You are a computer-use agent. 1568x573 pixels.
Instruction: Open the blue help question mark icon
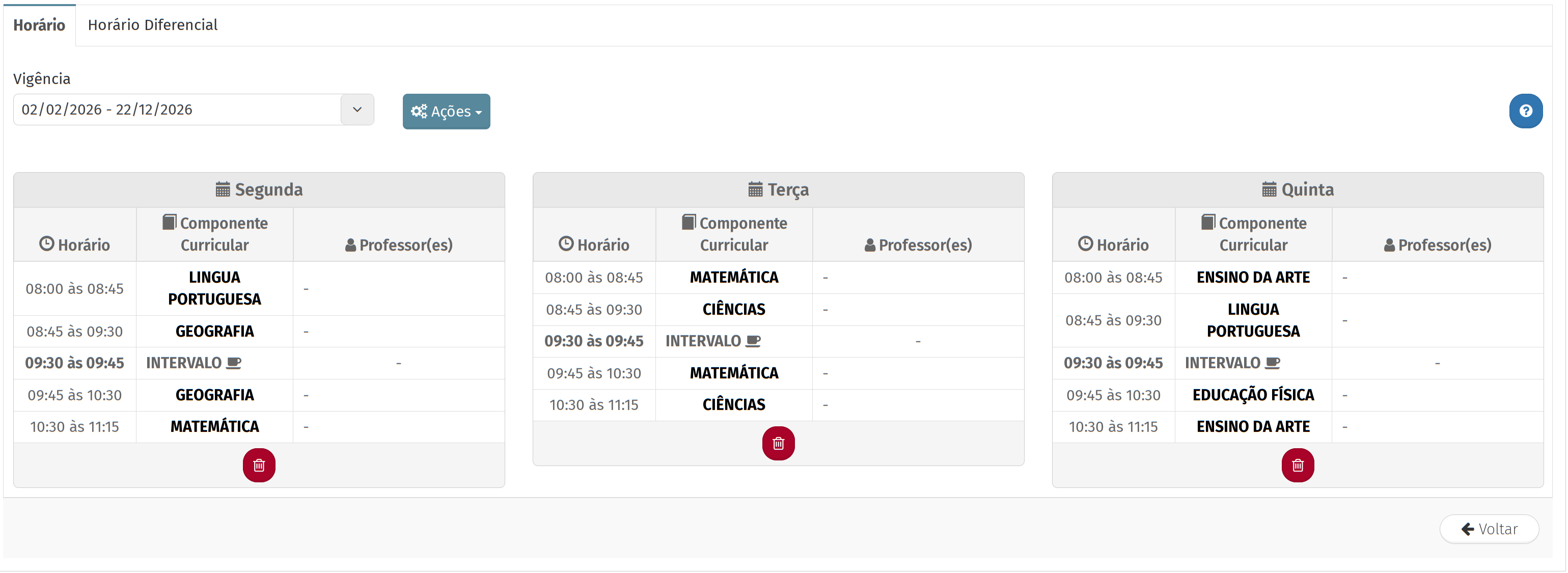(x=1525, y=111)
